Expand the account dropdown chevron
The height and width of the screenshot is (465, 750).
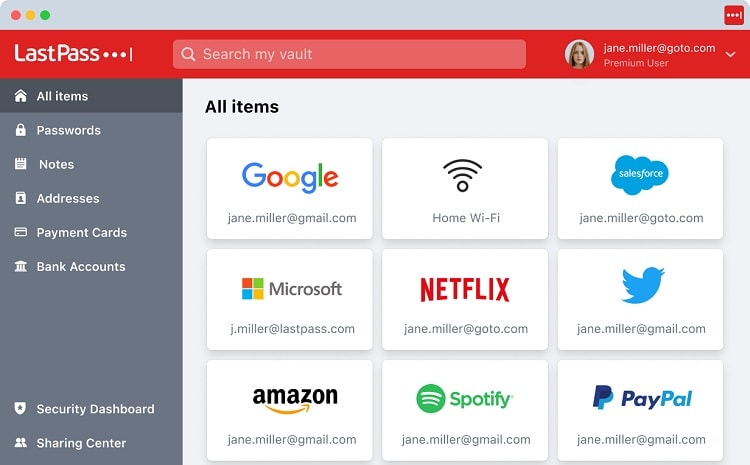click(x=730, y=55)
